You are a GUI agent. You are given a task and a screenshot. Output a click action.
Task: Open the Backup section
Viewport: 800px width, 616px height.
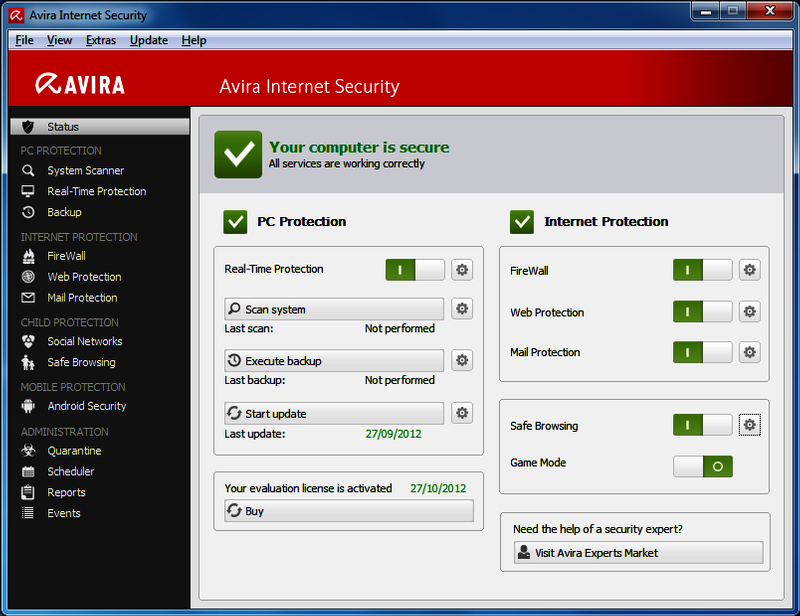point(64,212)
